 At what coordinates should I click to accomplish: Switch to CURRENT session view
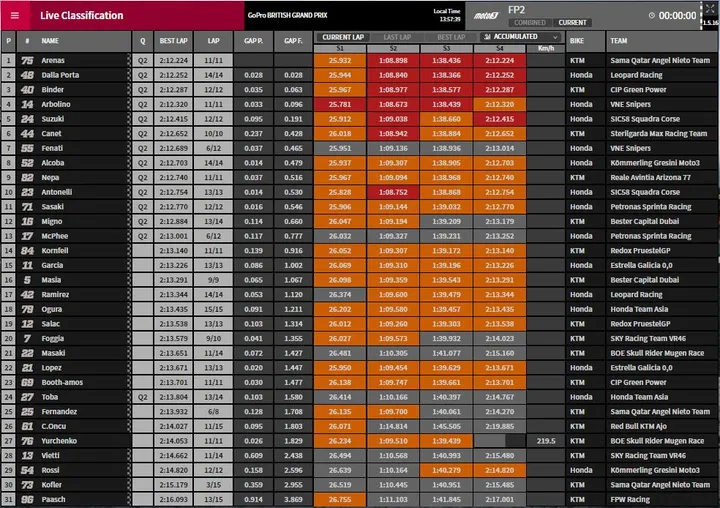pos(572,23)
